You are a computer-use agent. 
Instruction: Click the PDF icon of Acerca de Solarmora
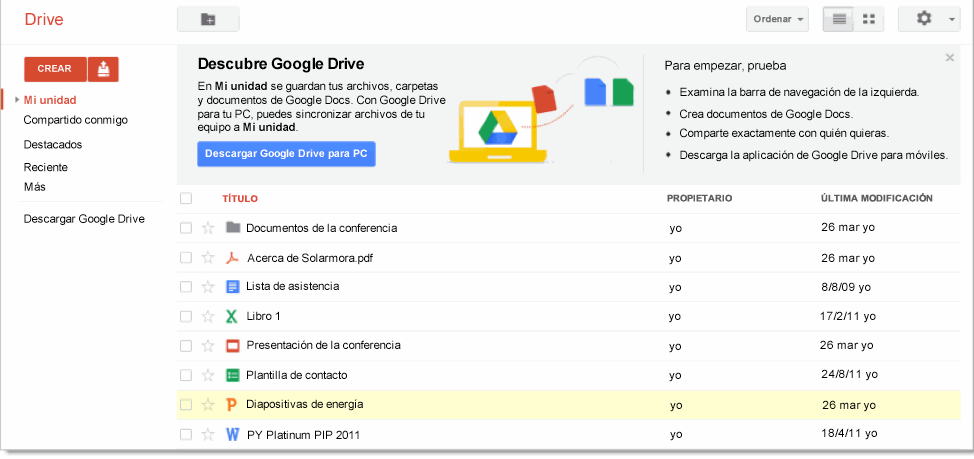[232, 258]
